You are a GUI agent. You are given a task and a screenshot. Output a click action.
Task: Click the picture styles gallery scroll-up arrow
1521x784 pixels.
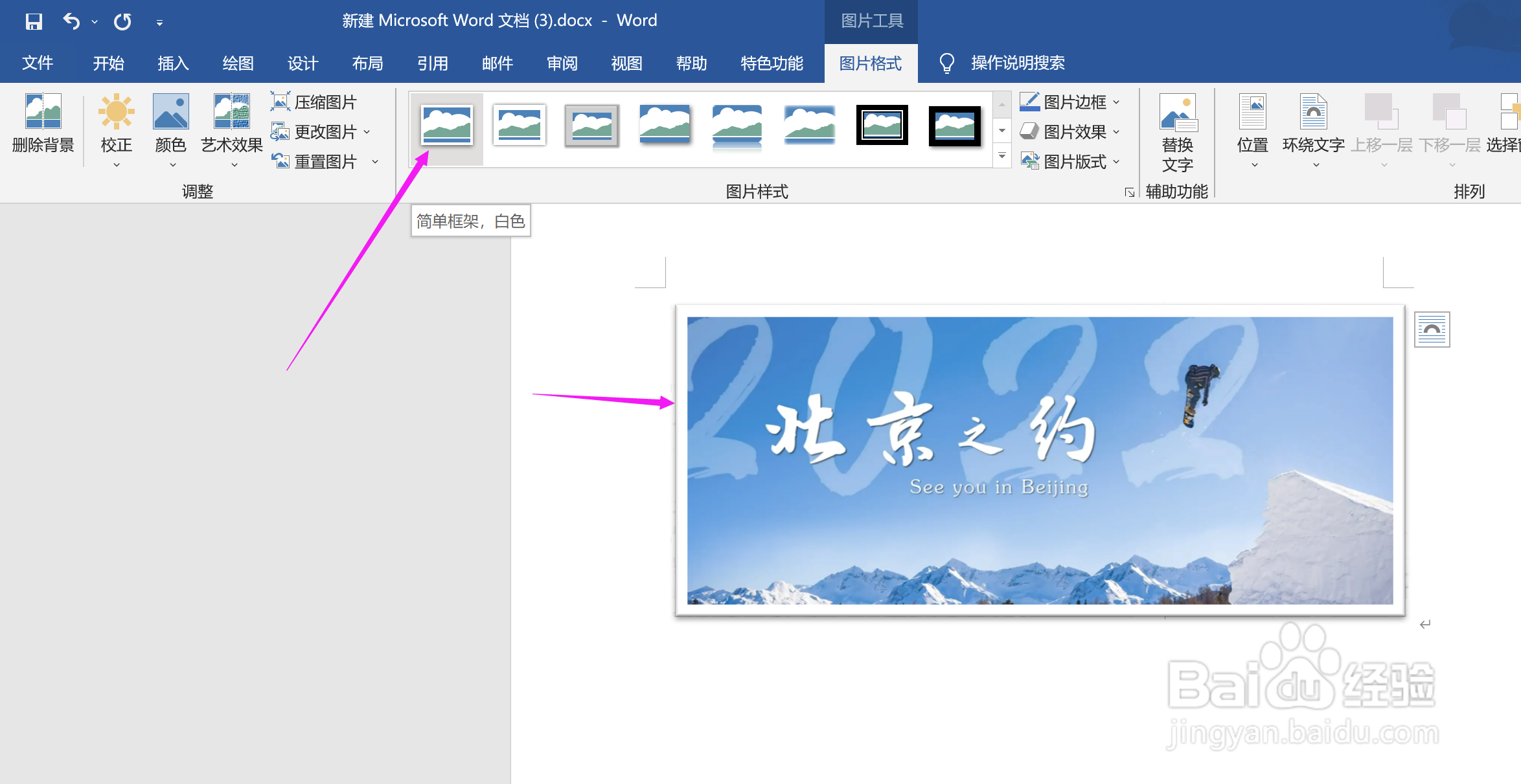pos(1002,104)
